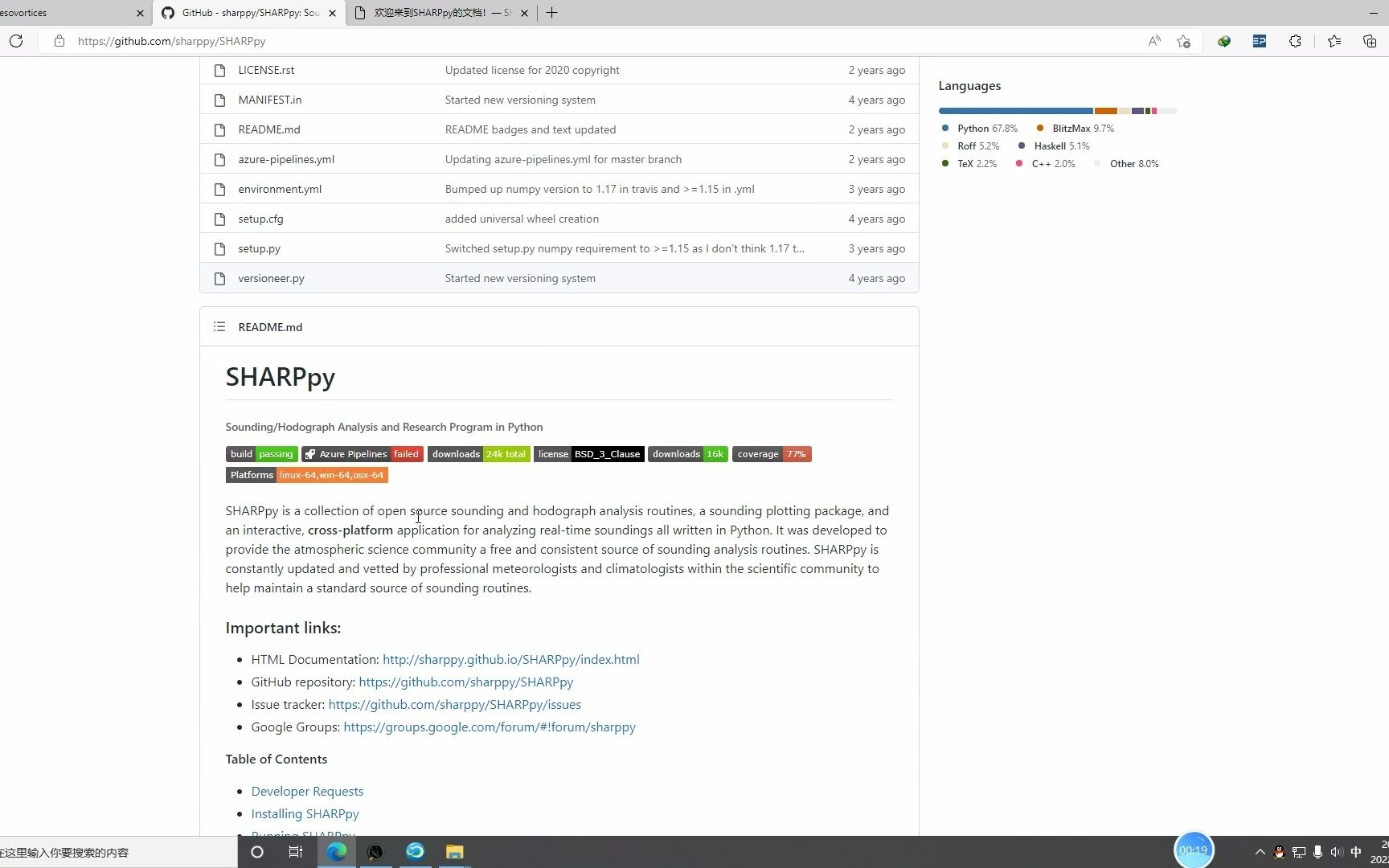Open Cortana circle icon on taskbar
Viewport: 1389px width, 868px height.
coord(257,852)
